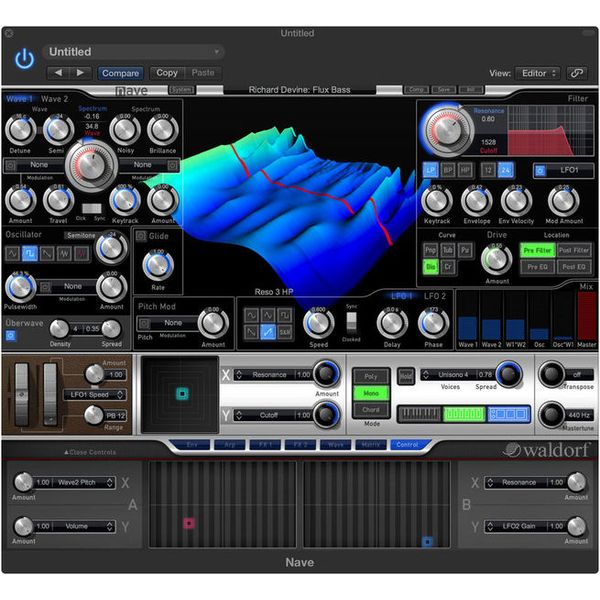The height and width of the screenshot is (600, 600).
Task: Click the pink node in XY pad A
Action: point(188,522)
